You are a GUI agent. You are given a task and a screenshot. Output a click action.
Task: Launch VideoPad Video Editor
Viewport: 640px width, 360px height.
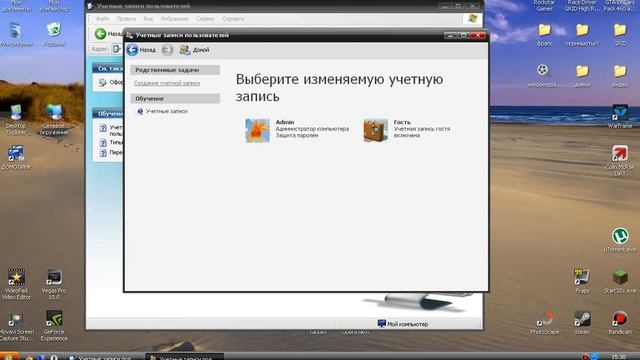point(16,277)
